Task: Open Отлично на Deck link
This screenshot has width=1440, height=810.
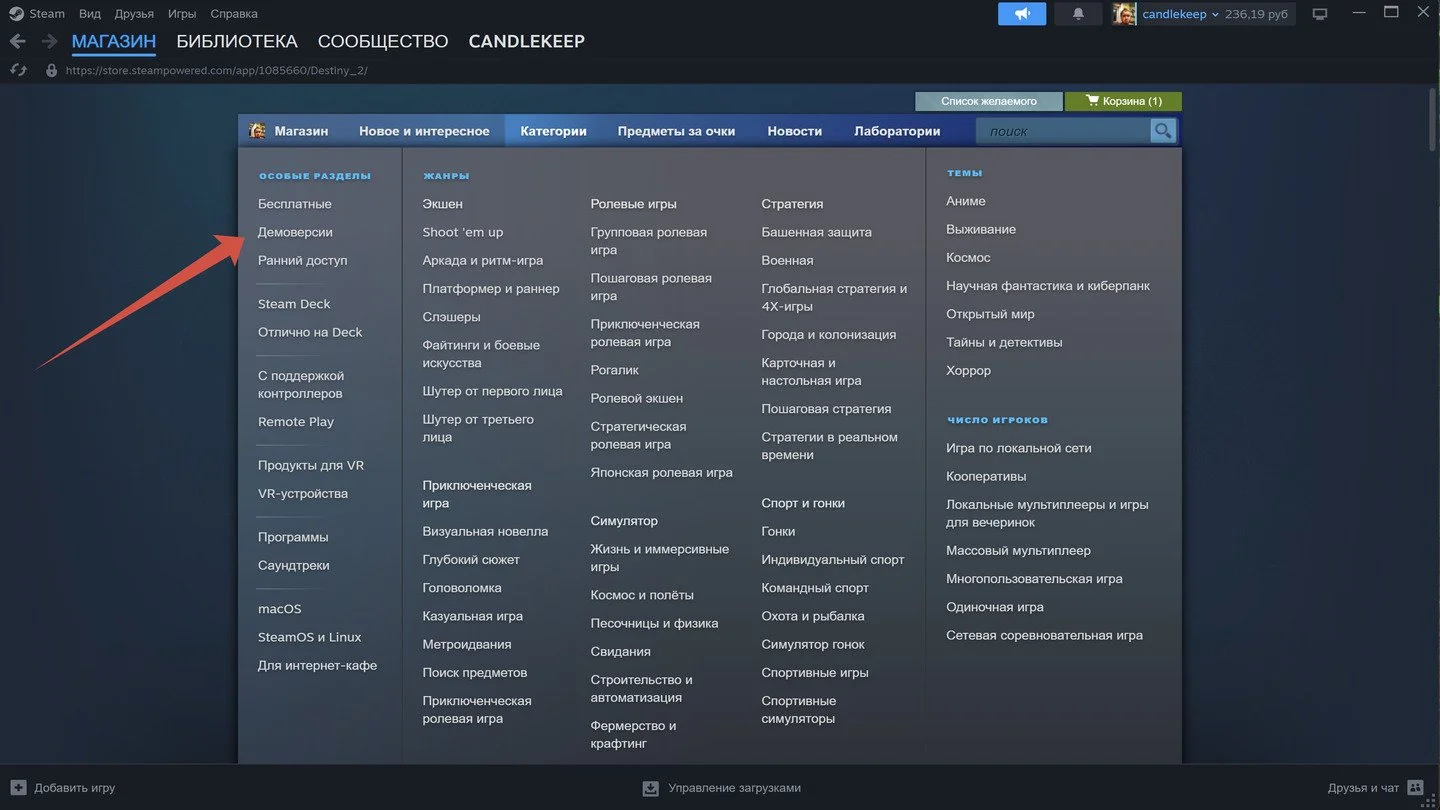Action: click(310, 332)
